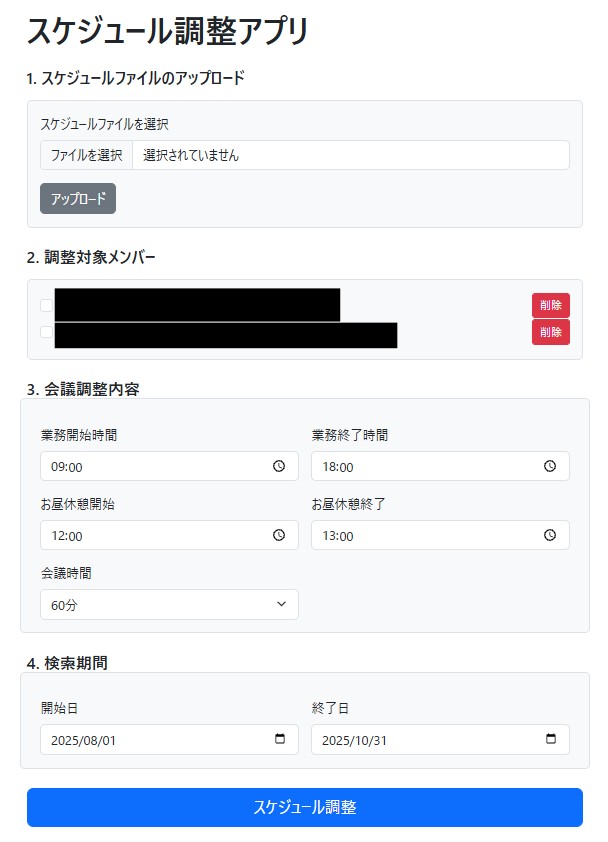Delete the first member with 削除
This screenshot has height=842, width=608.
click(x=550, y=305)
